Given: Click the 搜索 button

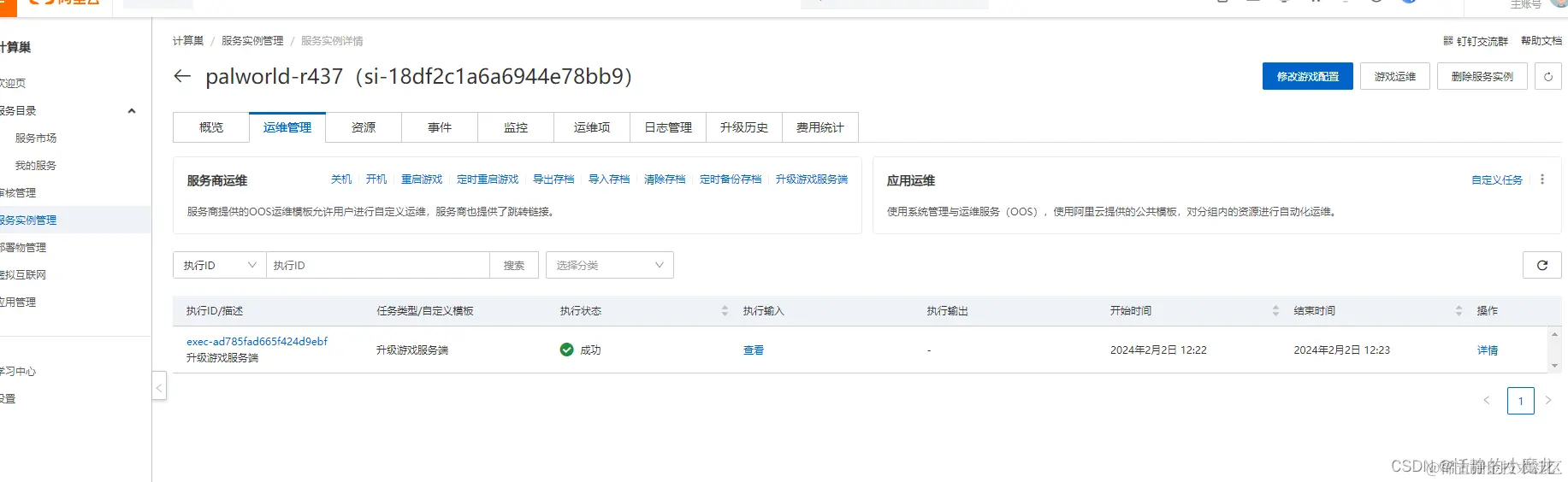Looking at the screenshot, I should pyautogui.click(x=514, y=265).
